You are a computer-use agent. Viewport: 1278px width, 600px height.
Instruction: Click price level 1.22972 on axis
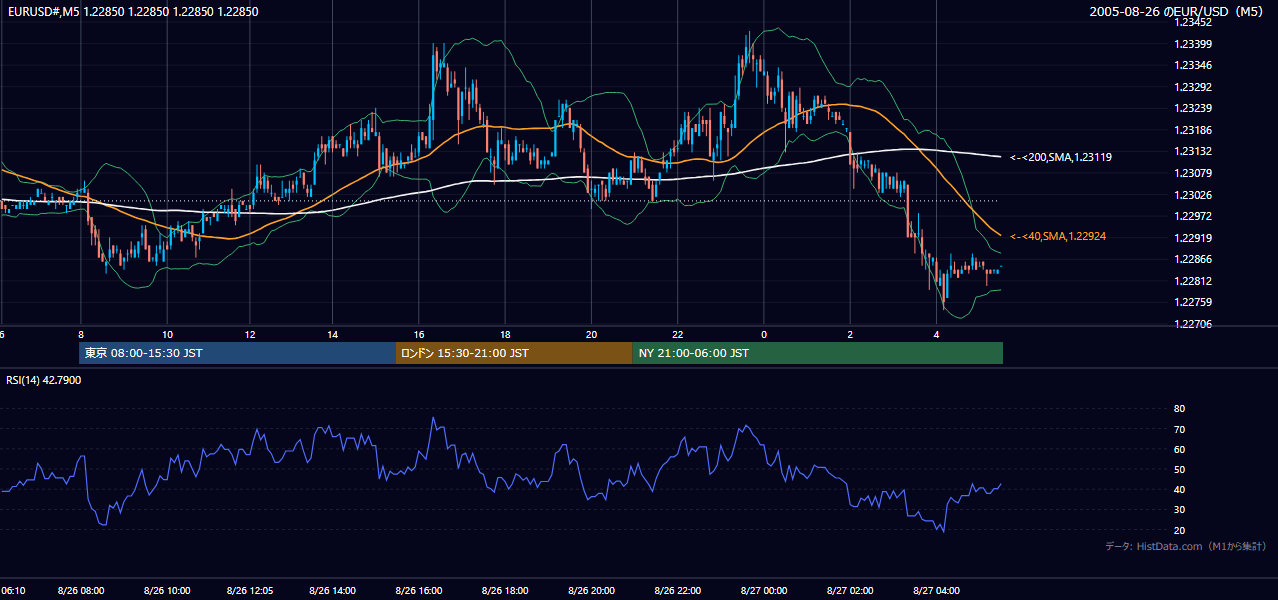(x=1191, y=216)
